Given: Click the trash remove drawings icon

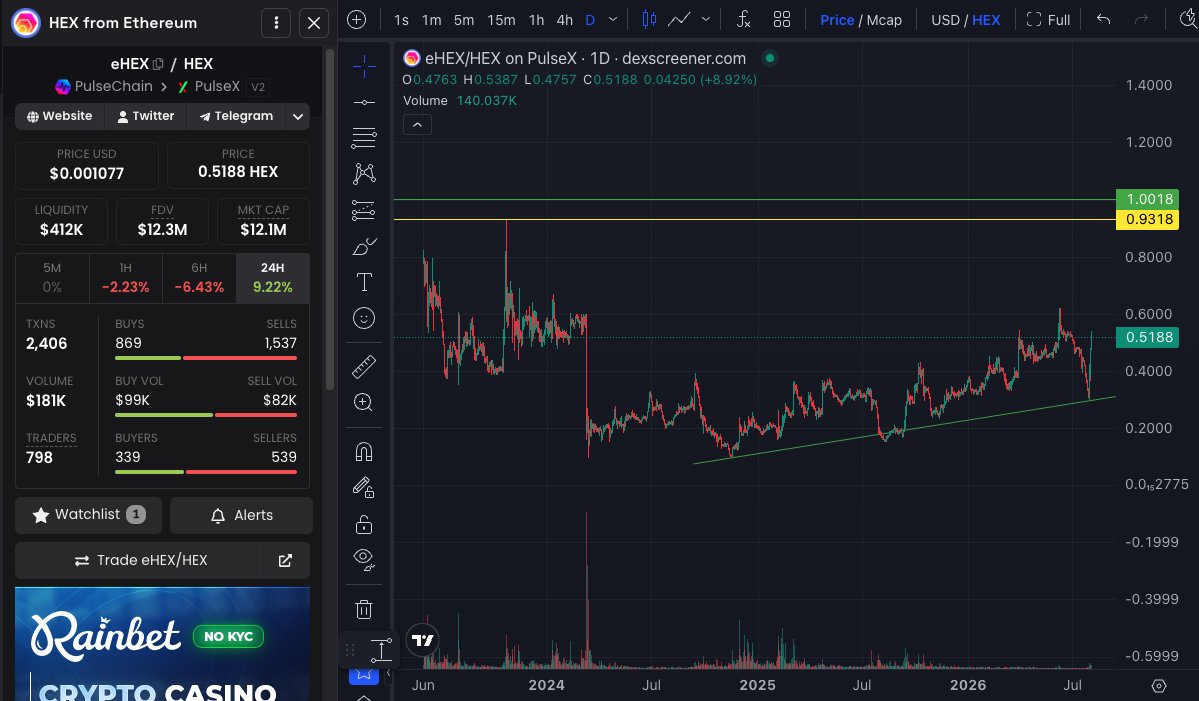Looking at the screenshot, I should tap(364, 609).
